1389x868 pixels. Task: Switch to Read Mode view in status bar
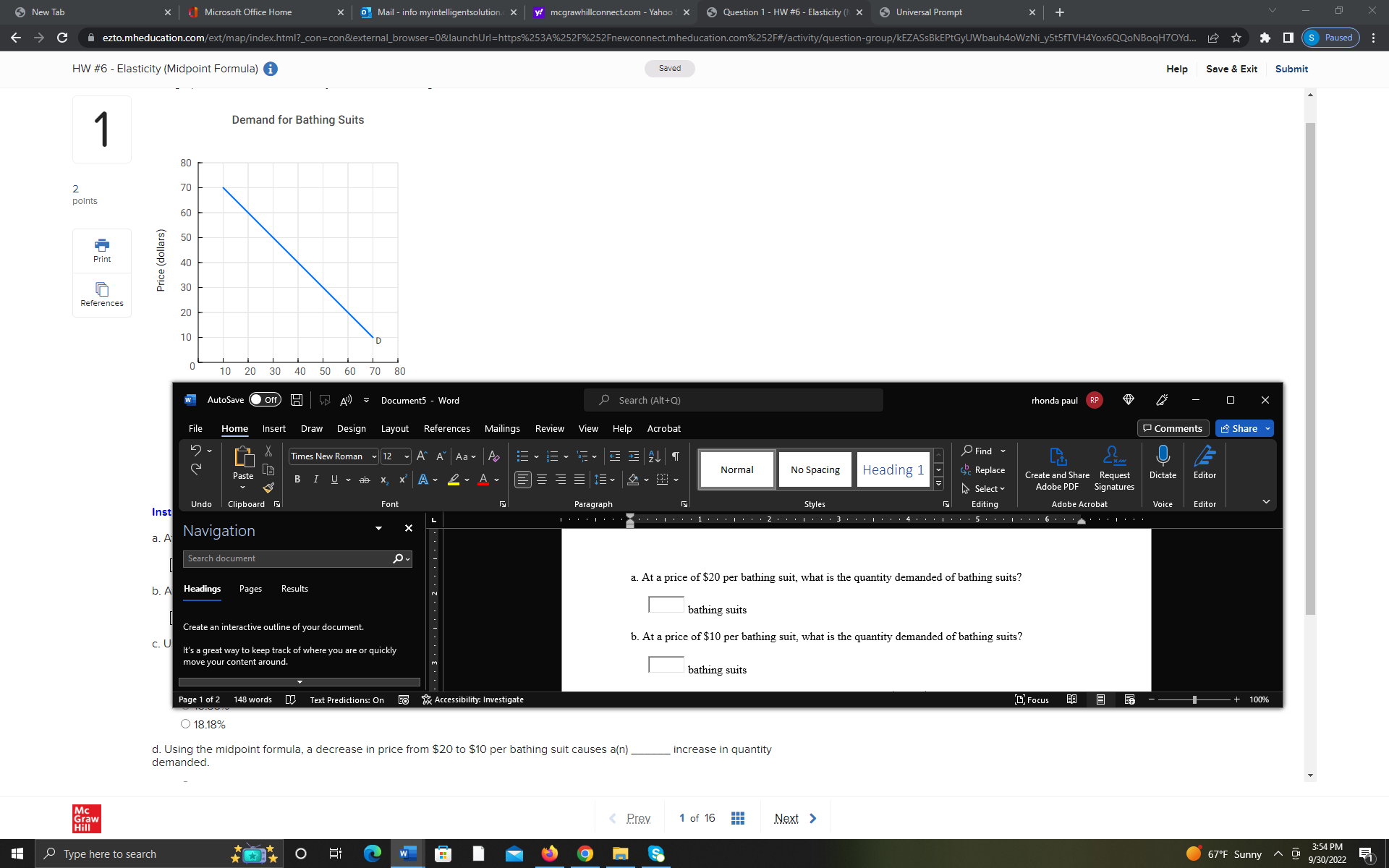pyautogui.click(x=1071, y=699)
